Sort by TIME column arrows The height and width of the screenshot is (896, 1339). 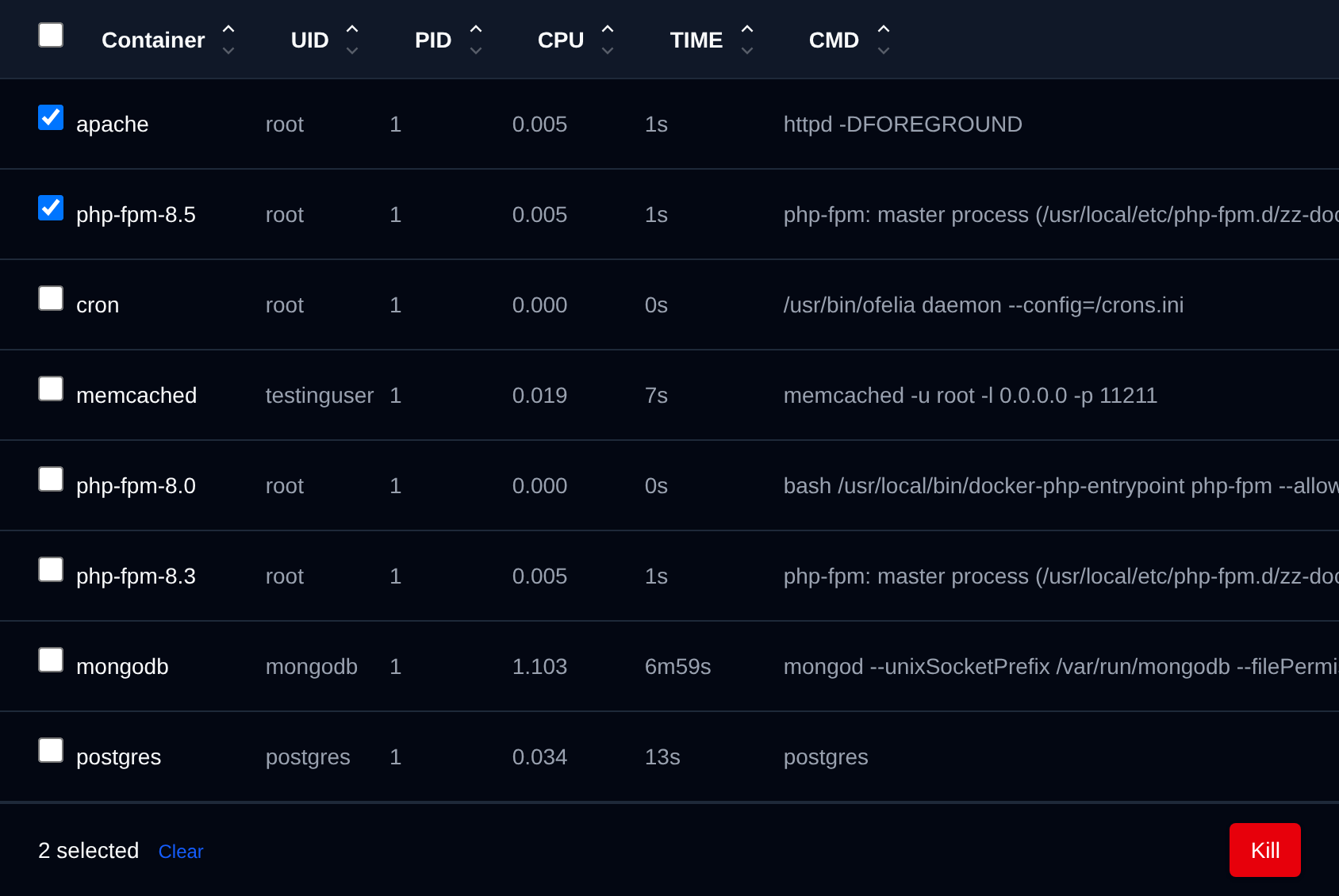(x=747, y=40)
